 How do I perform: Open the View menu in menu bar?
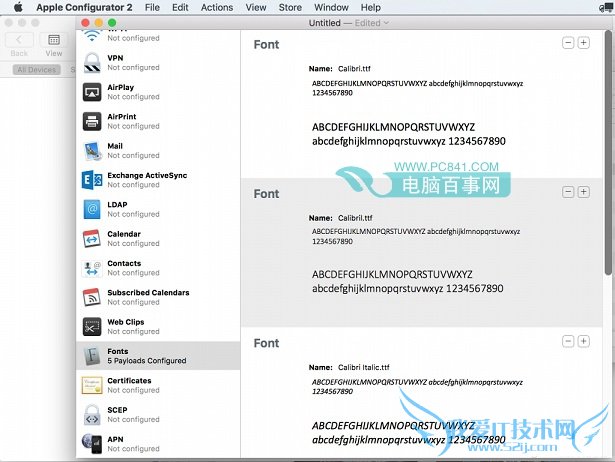[x=256, y=7]
